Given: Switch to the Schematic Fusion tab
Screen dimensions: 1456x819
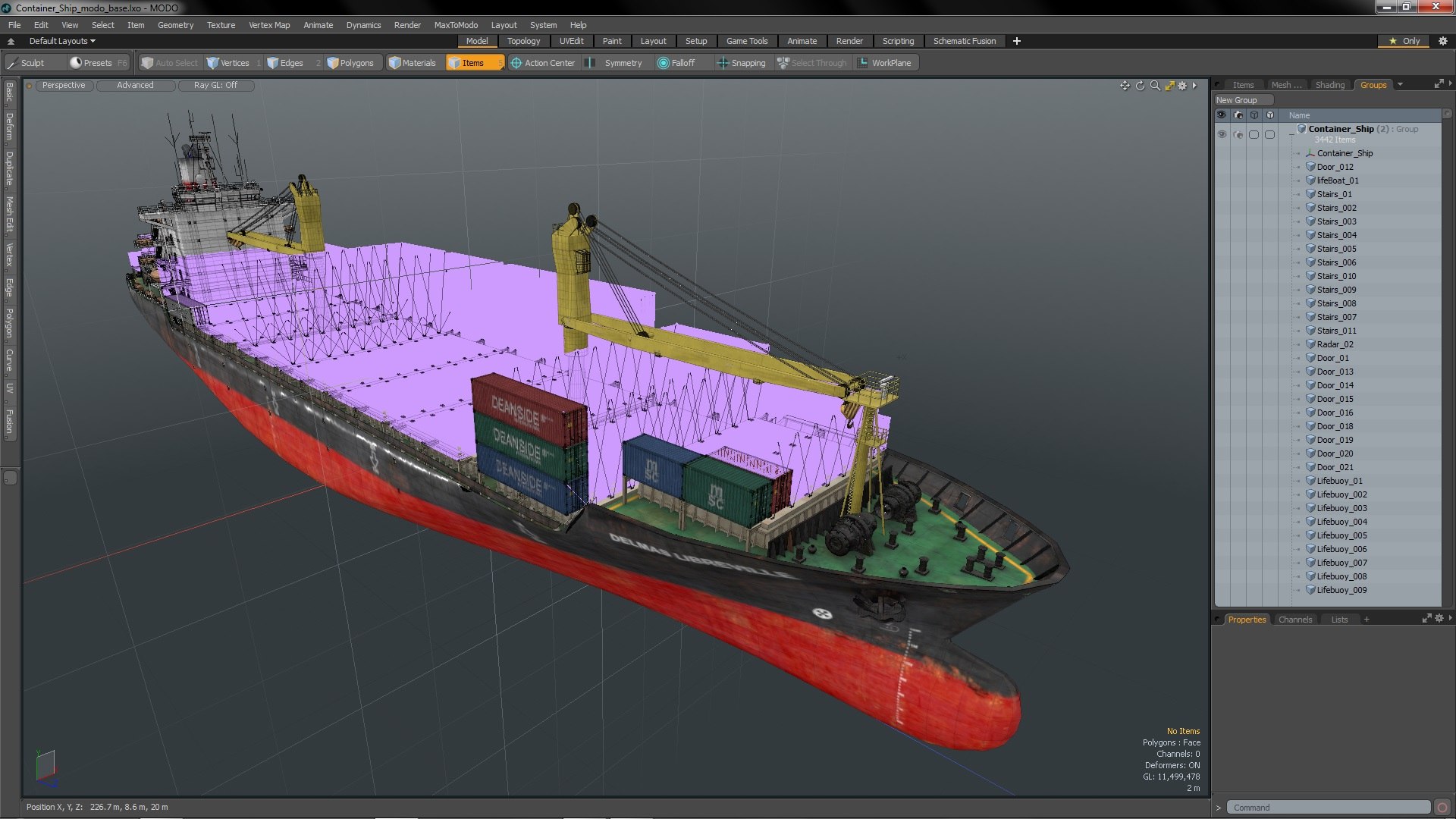Looking at the screenshot, I should 965,41.
